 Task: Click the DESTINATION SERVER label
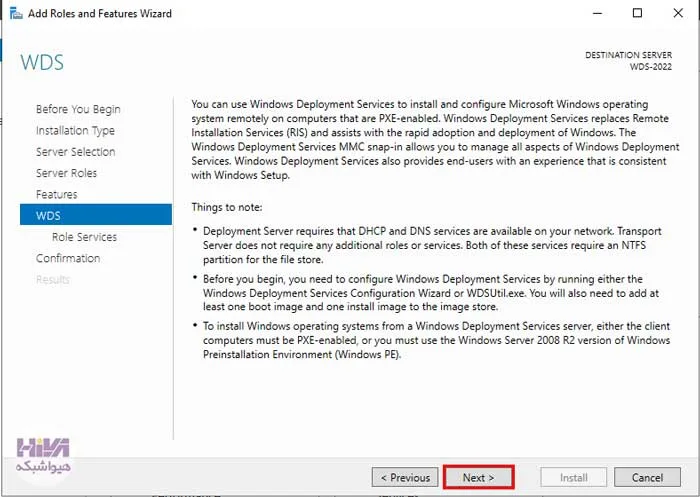click(629, 55)
